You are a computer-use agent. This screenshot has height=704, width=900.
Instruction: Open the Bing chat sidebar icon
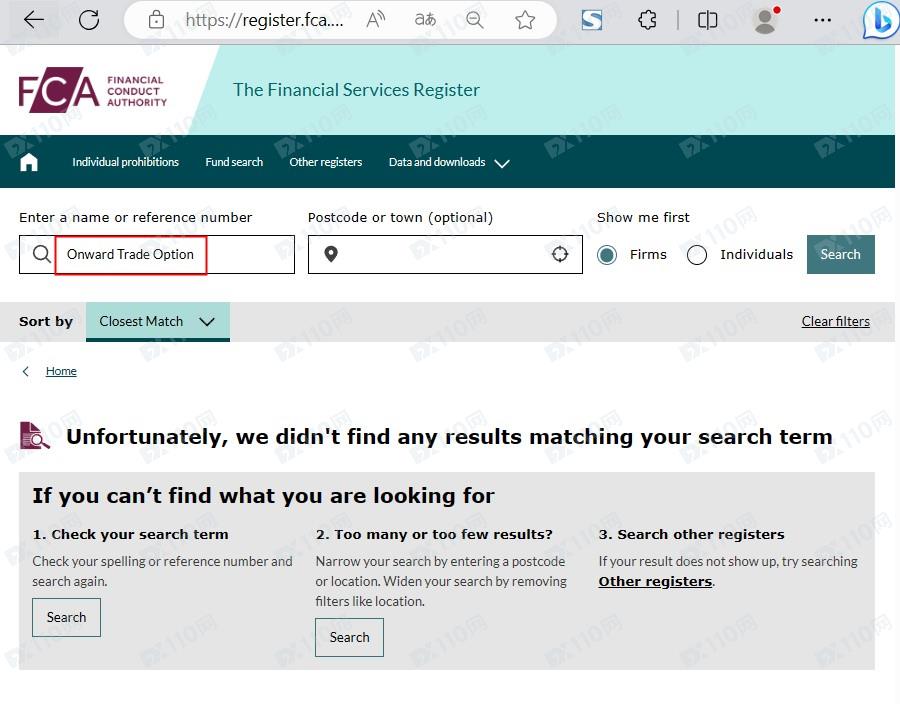(x=880, y=21)
